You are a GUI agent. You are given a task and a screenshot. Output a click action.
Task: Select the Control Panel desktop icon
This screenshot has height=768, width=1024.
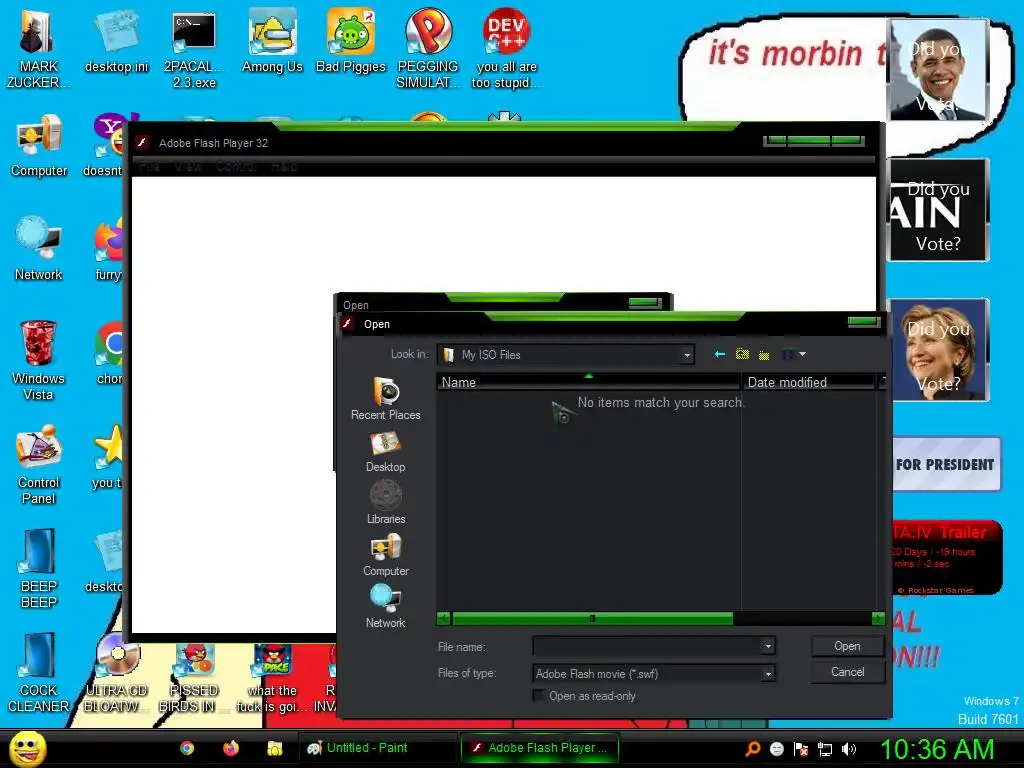tap(39, 464)
